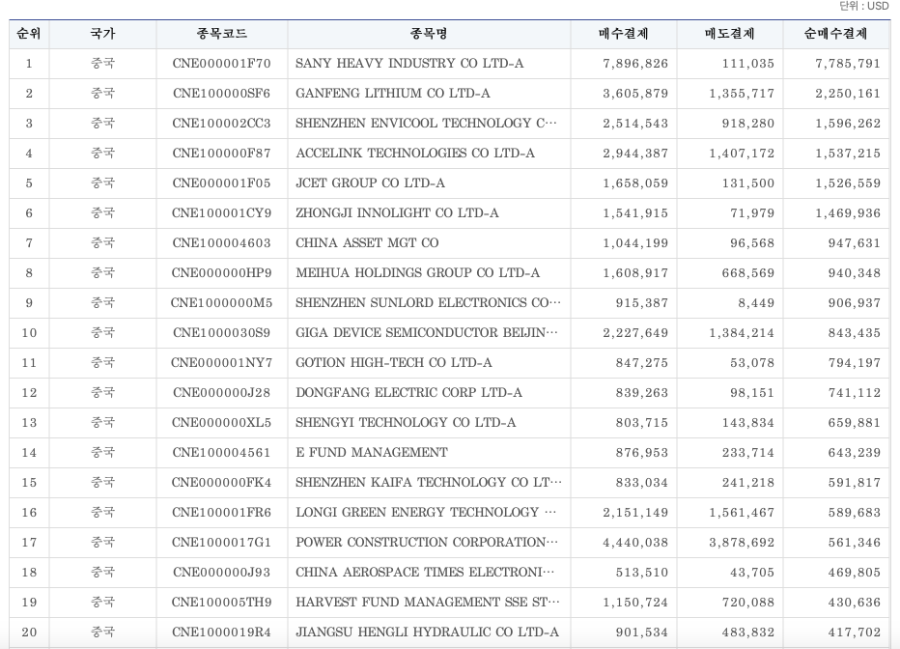Click buy settlement value 1,150,724
The image size is (900, 649).
[635, 603]
